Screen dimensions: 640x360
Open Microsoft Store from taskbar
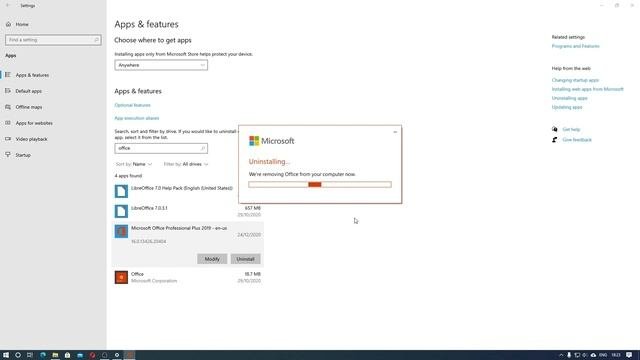(67, 355)
